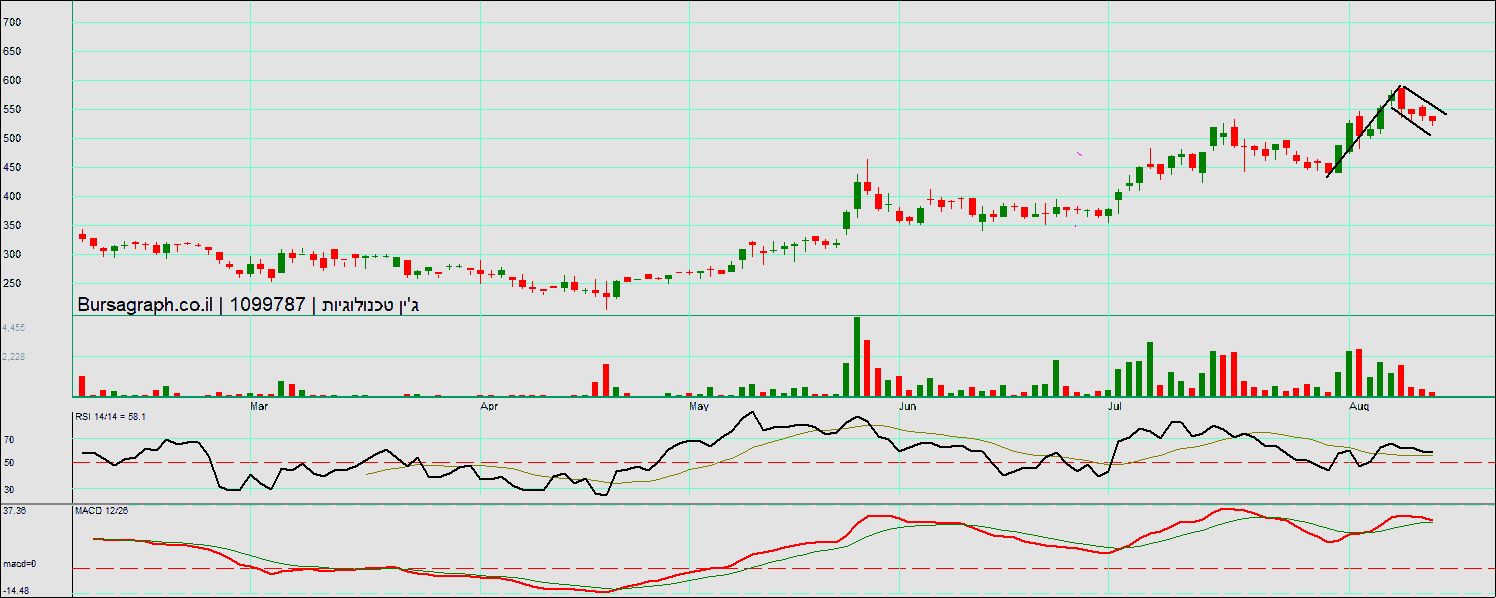
Task: Click the macd=0 level label
Action: pyautogui.click(x=19, y=564)
